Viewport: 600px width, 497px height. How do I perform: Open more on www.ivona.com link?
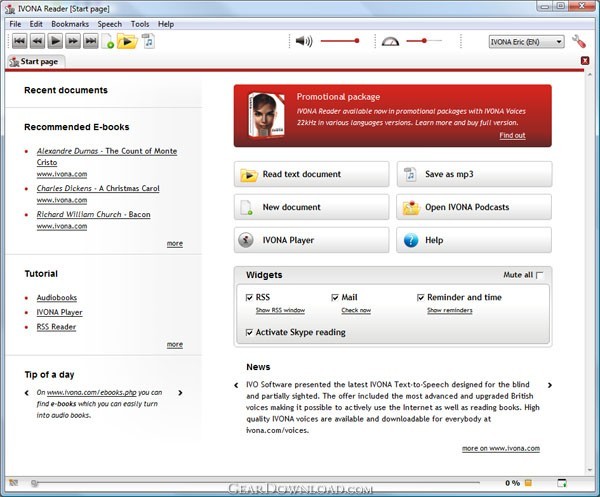click(x=501, y=448)
